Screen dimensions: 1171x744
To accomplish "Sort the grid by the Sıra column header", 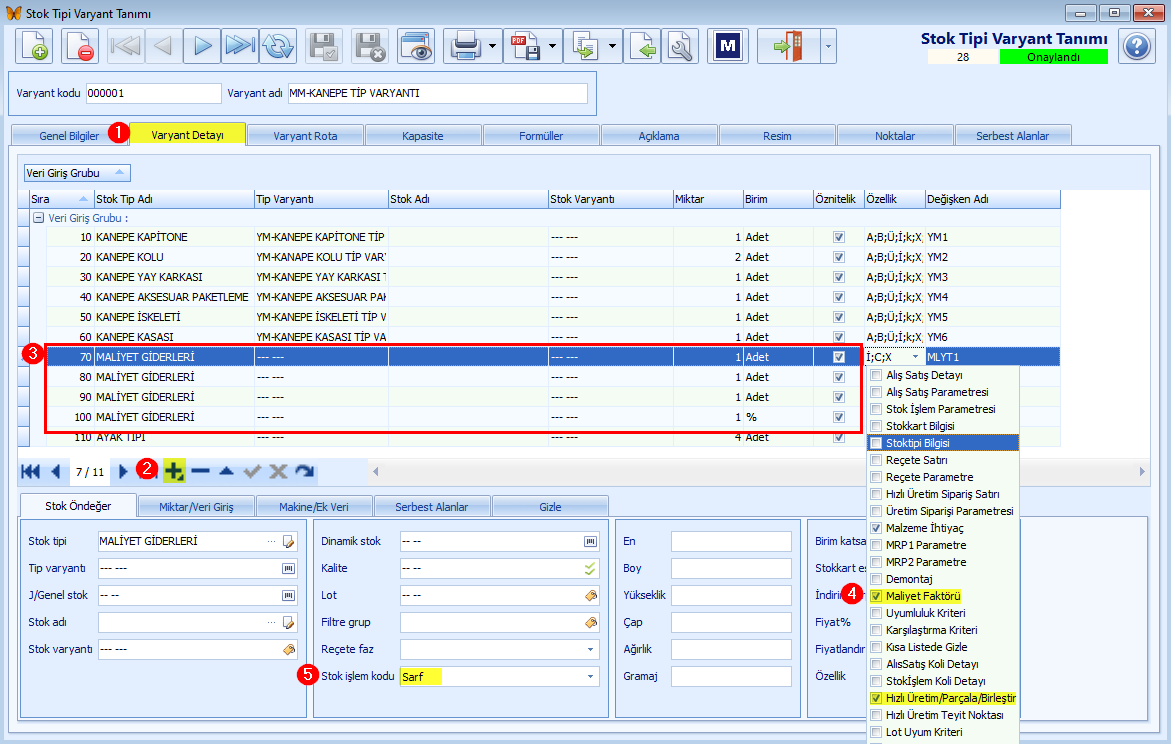I will click(61, 199).
